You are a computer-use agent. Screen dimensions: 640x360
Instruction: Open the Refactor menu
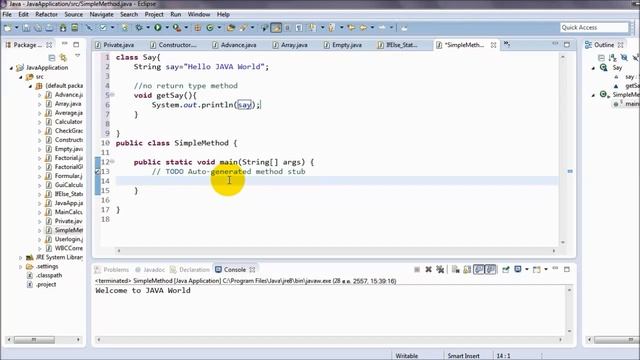click(x=46, y=14)
